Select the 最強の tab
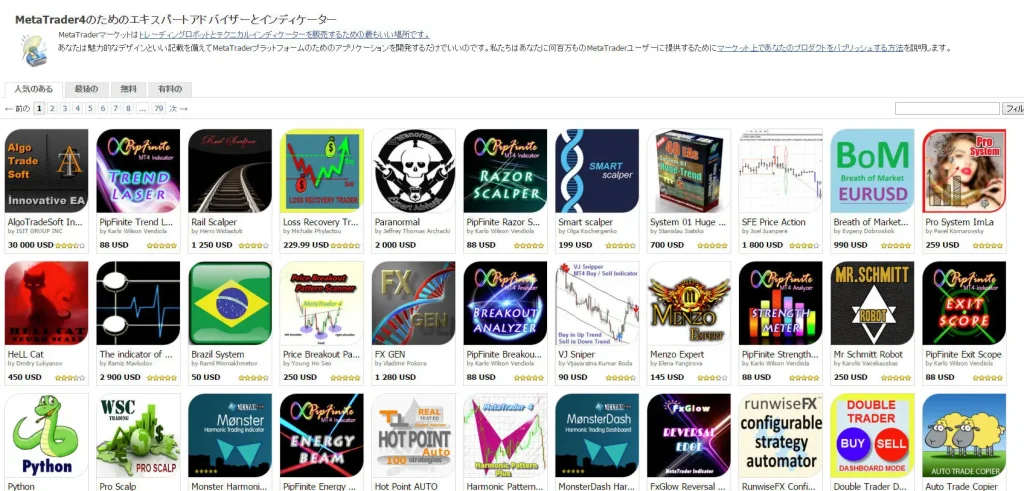Image resolution: width=1024 pixels, height=491 pixels. [x=86, y=89]
